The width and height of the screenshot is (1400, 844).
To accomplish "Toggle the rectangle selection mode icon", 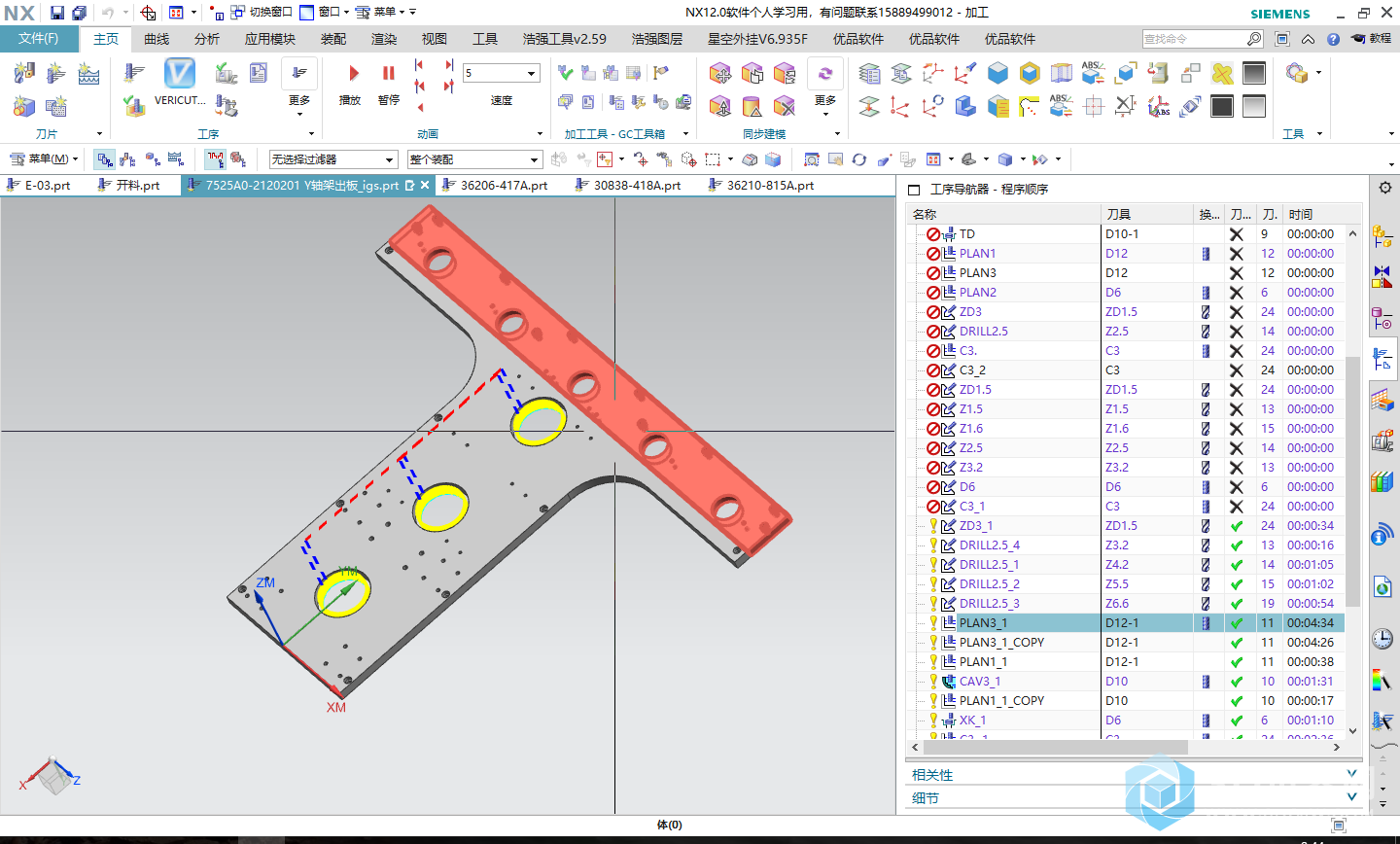I will pyautogui.click(x=713, y=159).
